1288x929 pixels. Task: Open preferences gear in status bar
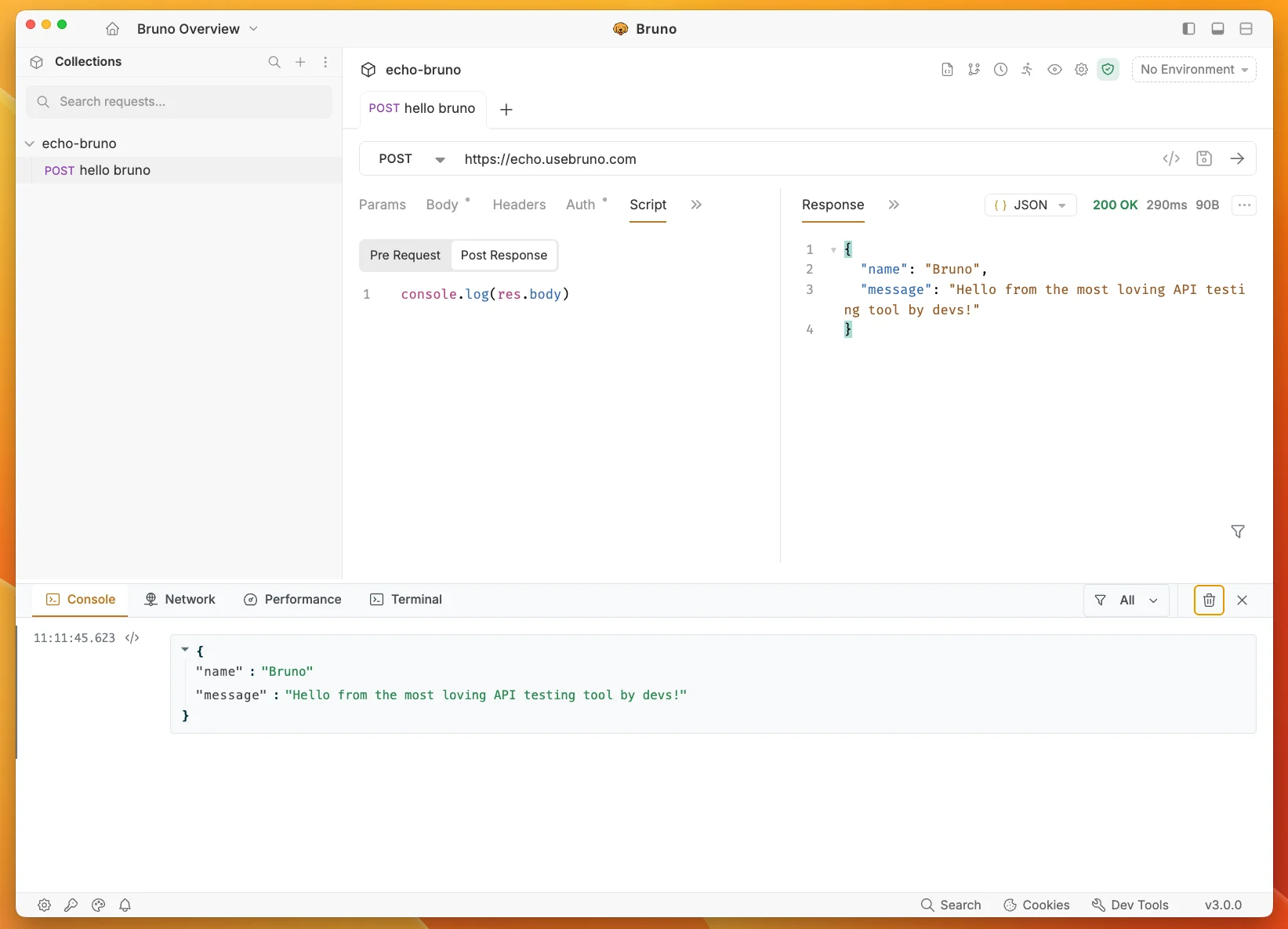44,905
